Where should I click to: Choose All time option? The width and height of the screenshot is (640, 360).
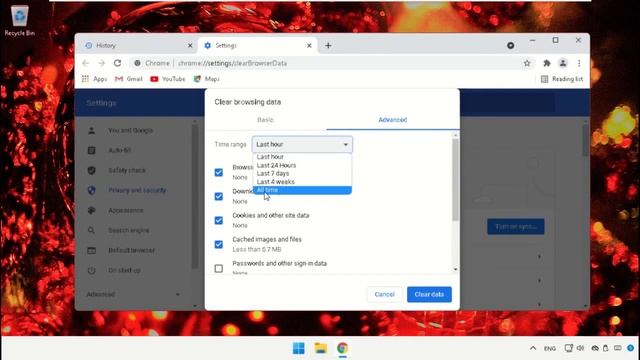tap(302, 190)
